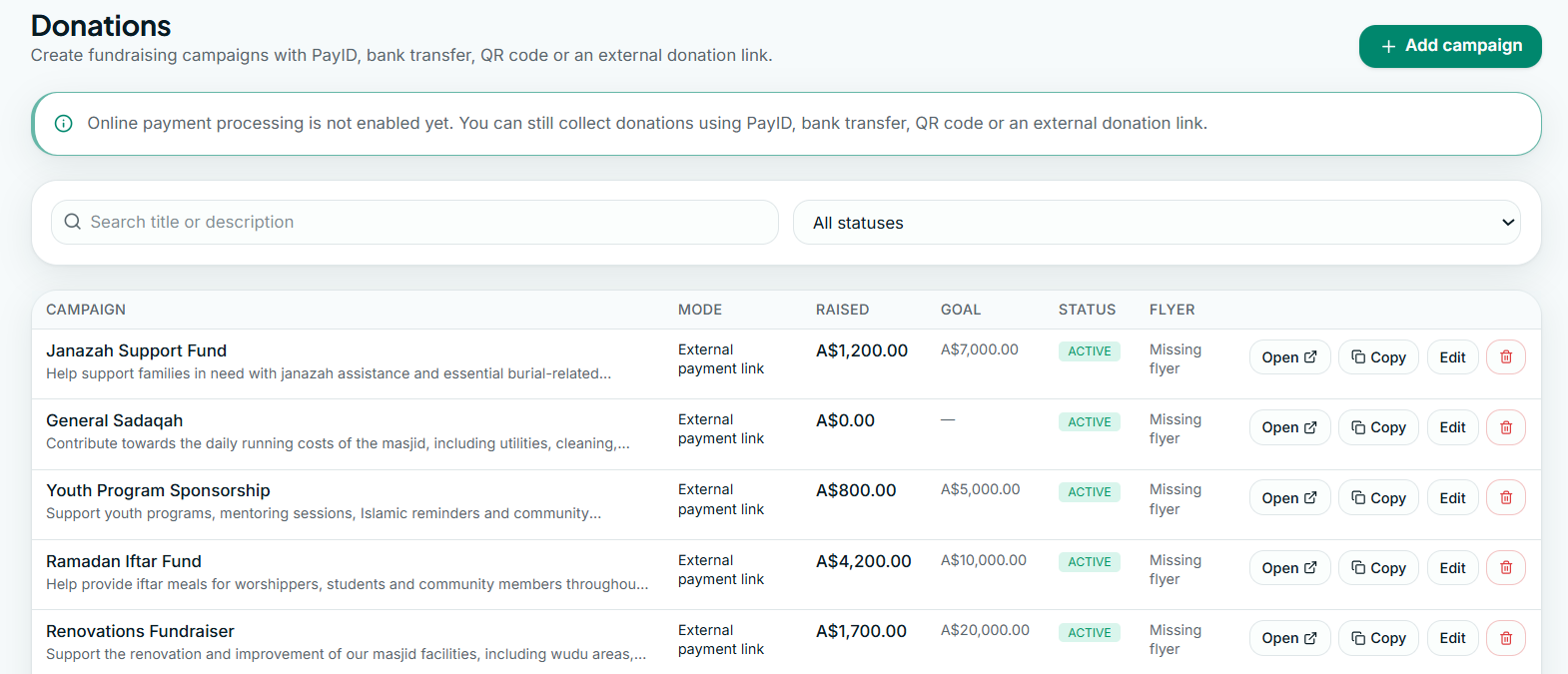The height and width of the screenshot is (674, 1568).
Task: Click the A$1,700.00 raised amount
Action: tap(861, 631)
